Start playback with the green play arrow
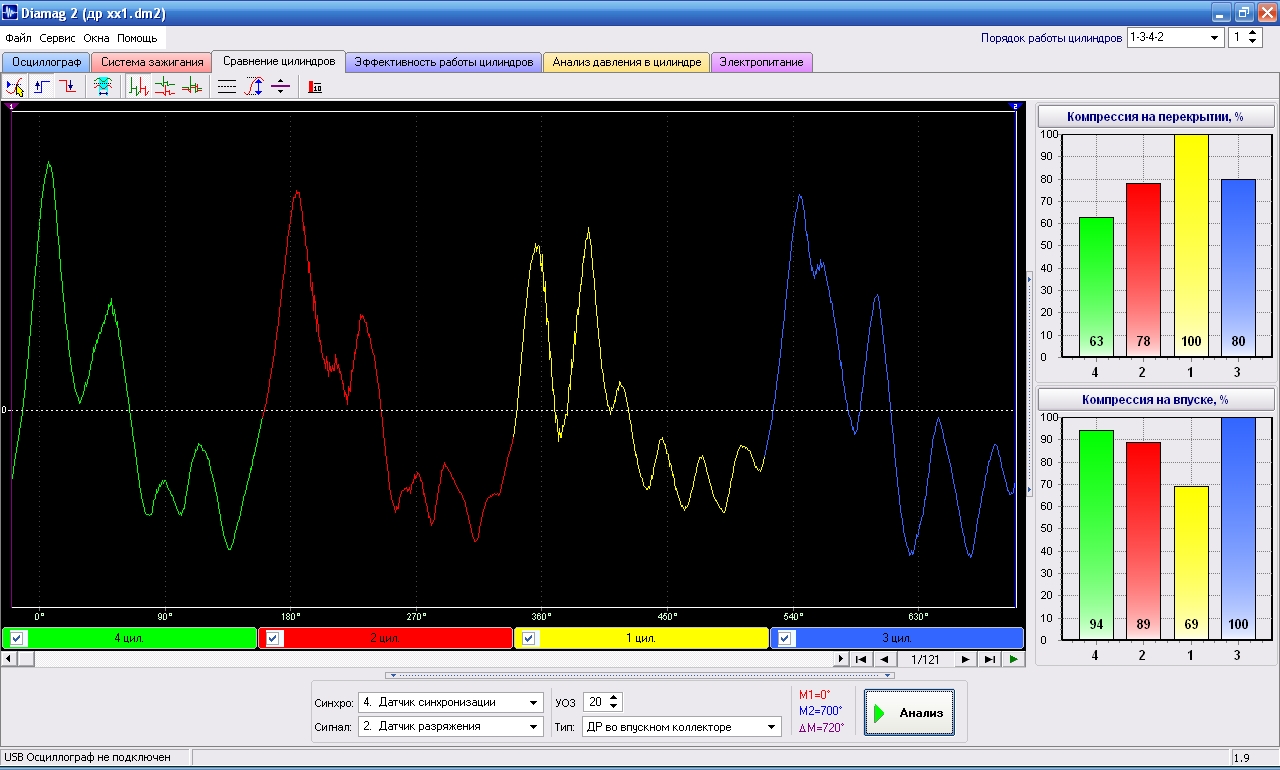The width and height of the screenshot is (1280, 770). pyautogui.click(x=1014, y=659)
